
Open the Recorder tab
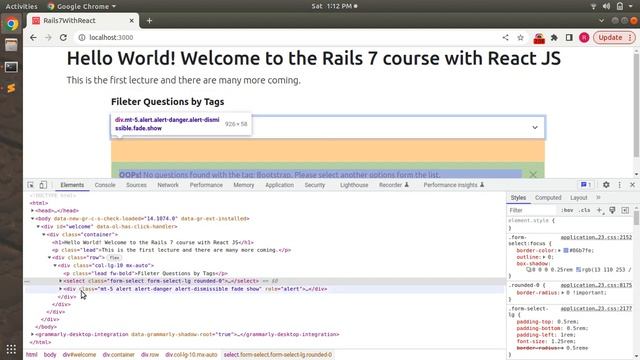[x=393, y=185]
